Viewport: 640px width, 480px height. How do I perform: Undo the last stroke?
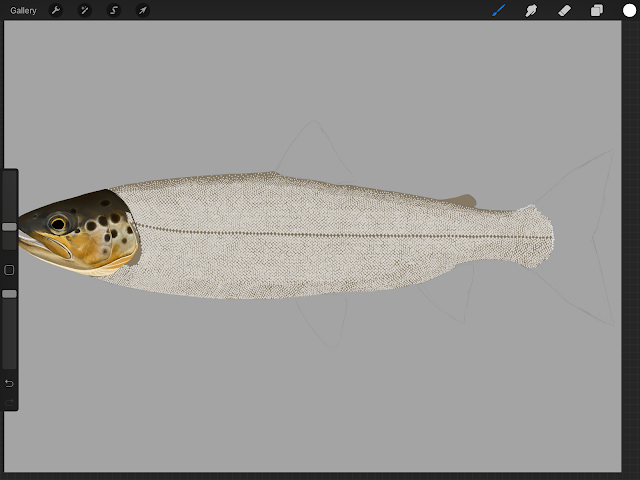point(9,383)
